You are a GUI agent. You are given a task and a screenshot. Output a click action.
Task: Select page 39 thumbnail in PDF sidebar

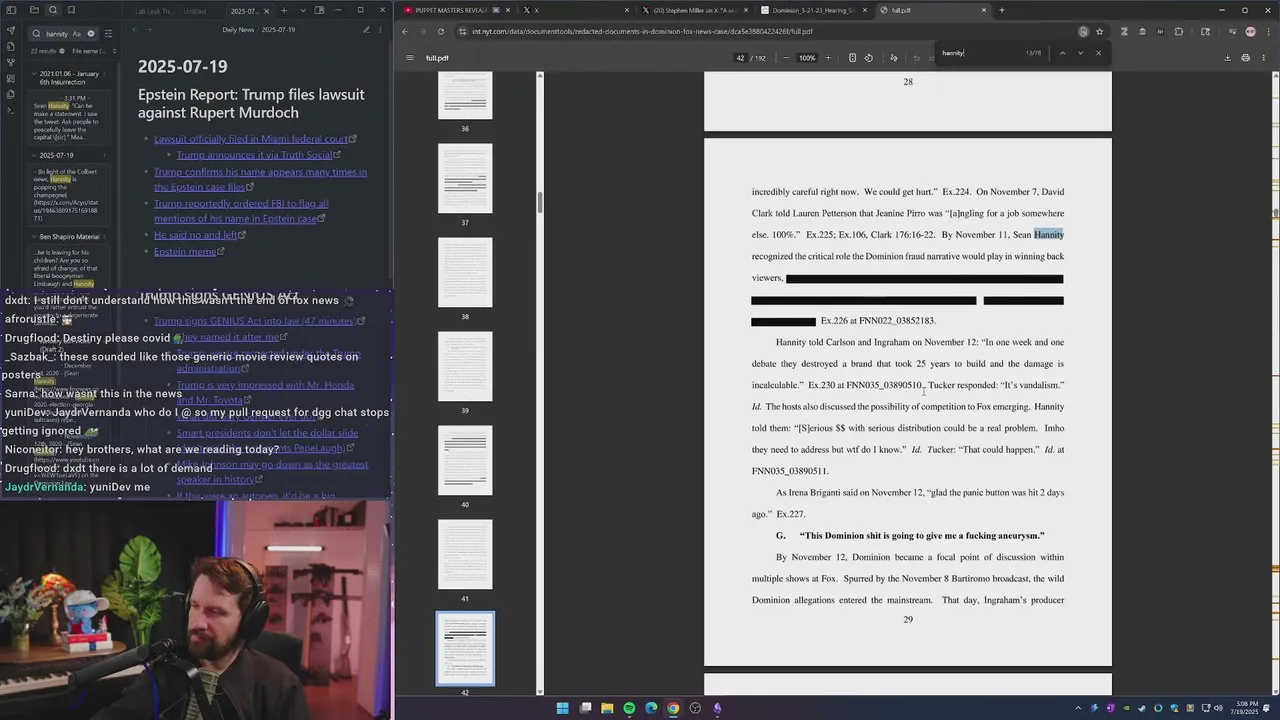[x=465, y=366]
